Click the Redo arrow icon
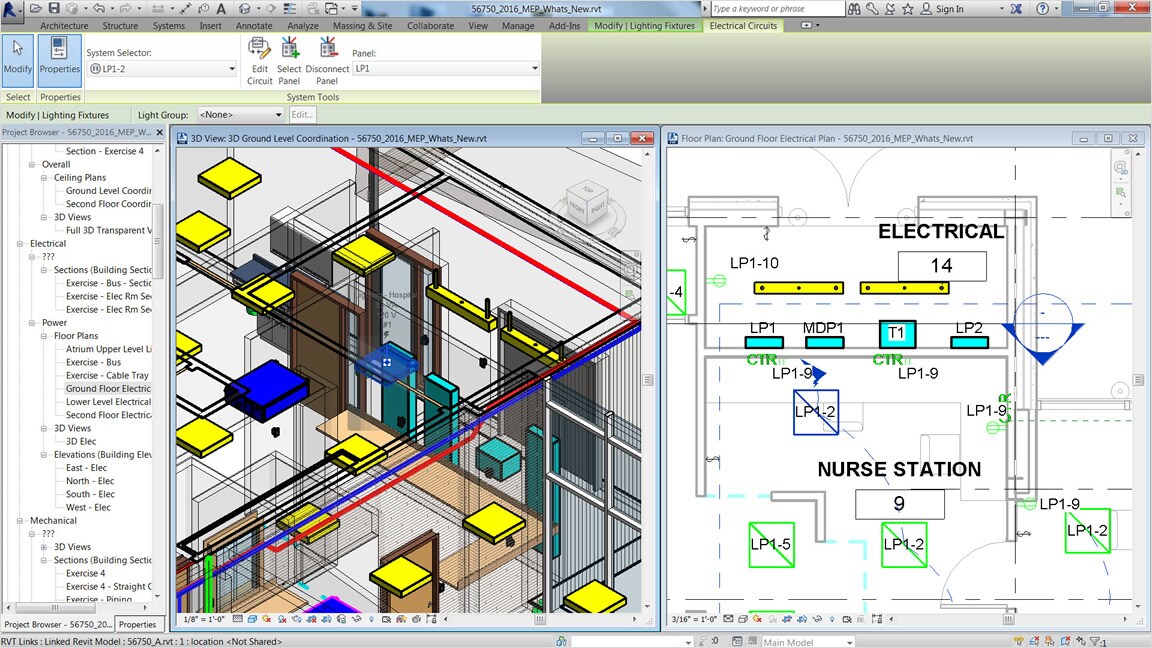This screenshot has width=1152, height=648. tap(125, 8)
